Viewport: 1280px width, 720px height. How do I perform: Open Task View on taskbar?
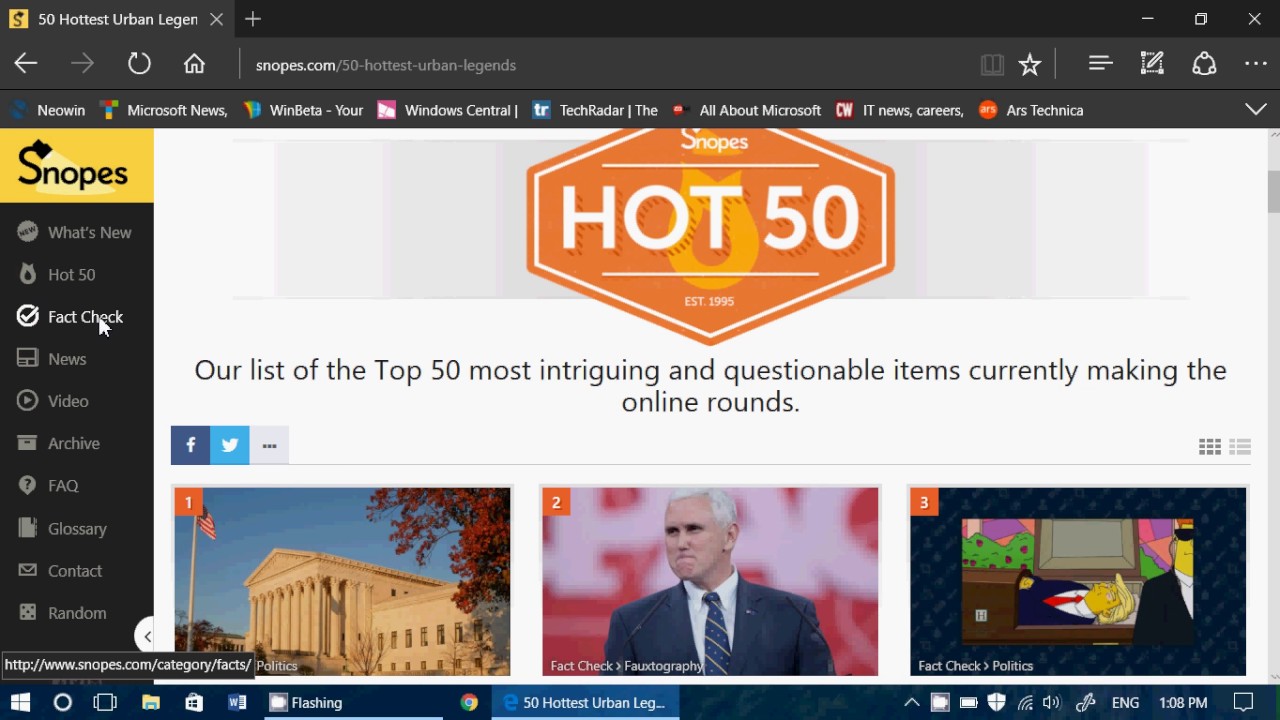(x=105, y=703)
